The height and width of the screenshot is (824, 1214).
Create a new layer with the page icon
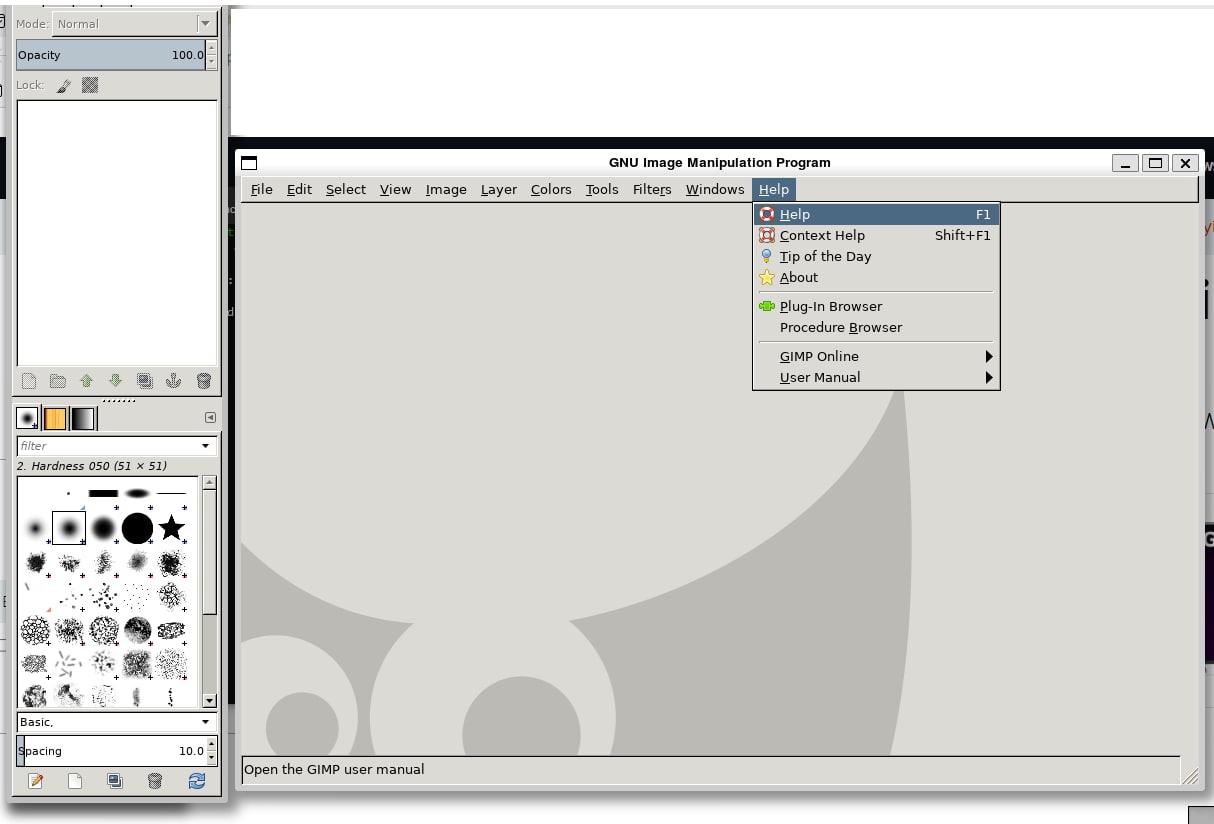tap(29, 381)
